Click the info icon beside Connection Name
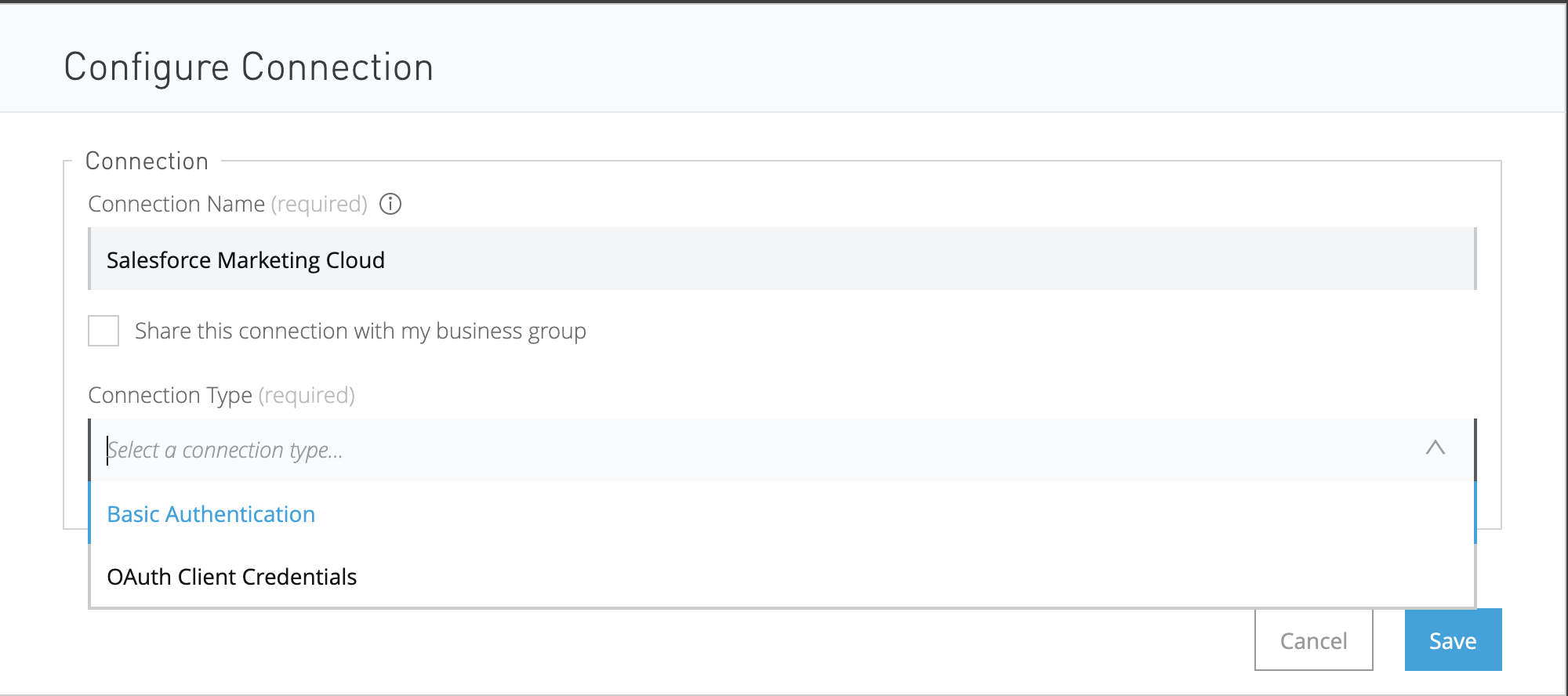The width and height of the screenshot is (1568, 696). pos(390,204)
